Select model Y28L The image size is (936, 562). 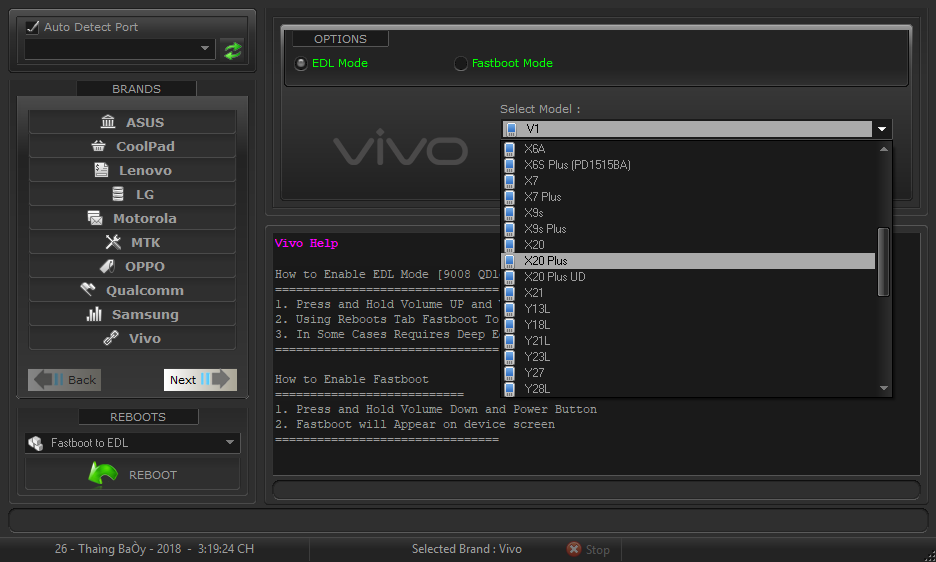688,389
